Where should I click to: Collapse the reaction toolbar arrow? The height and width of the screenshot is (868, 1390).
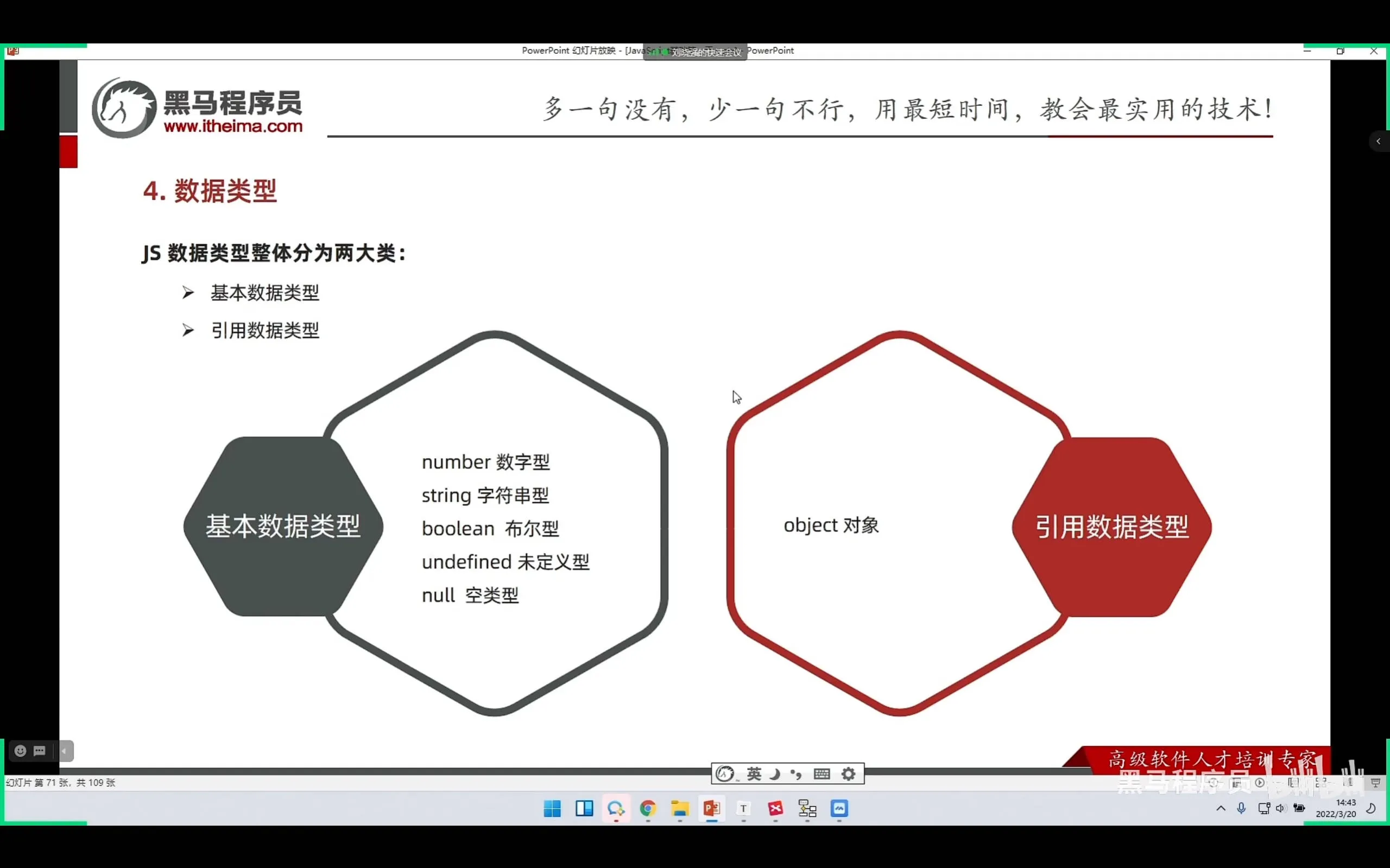[64, 751]
